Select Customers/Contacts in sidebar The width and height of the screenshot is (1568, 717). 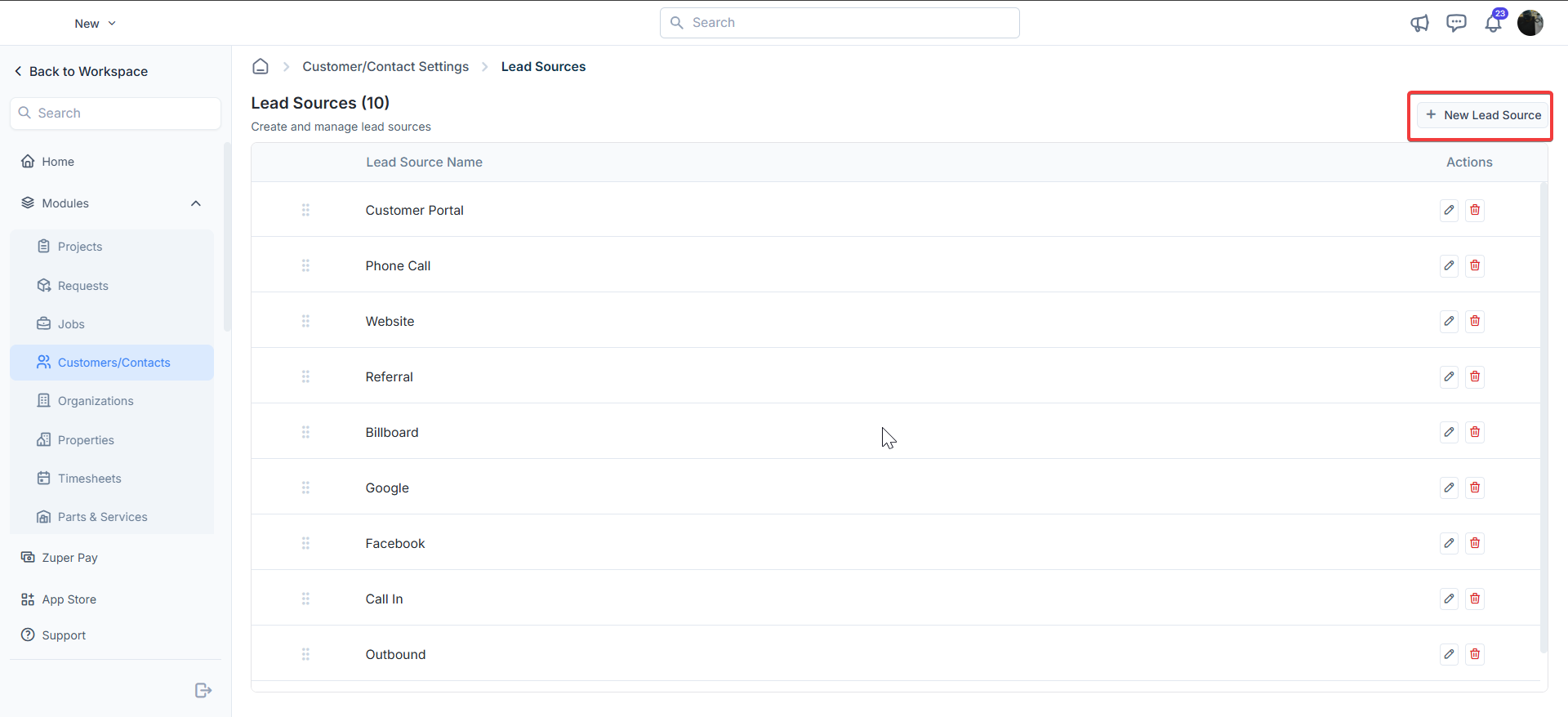click(112, 363)
